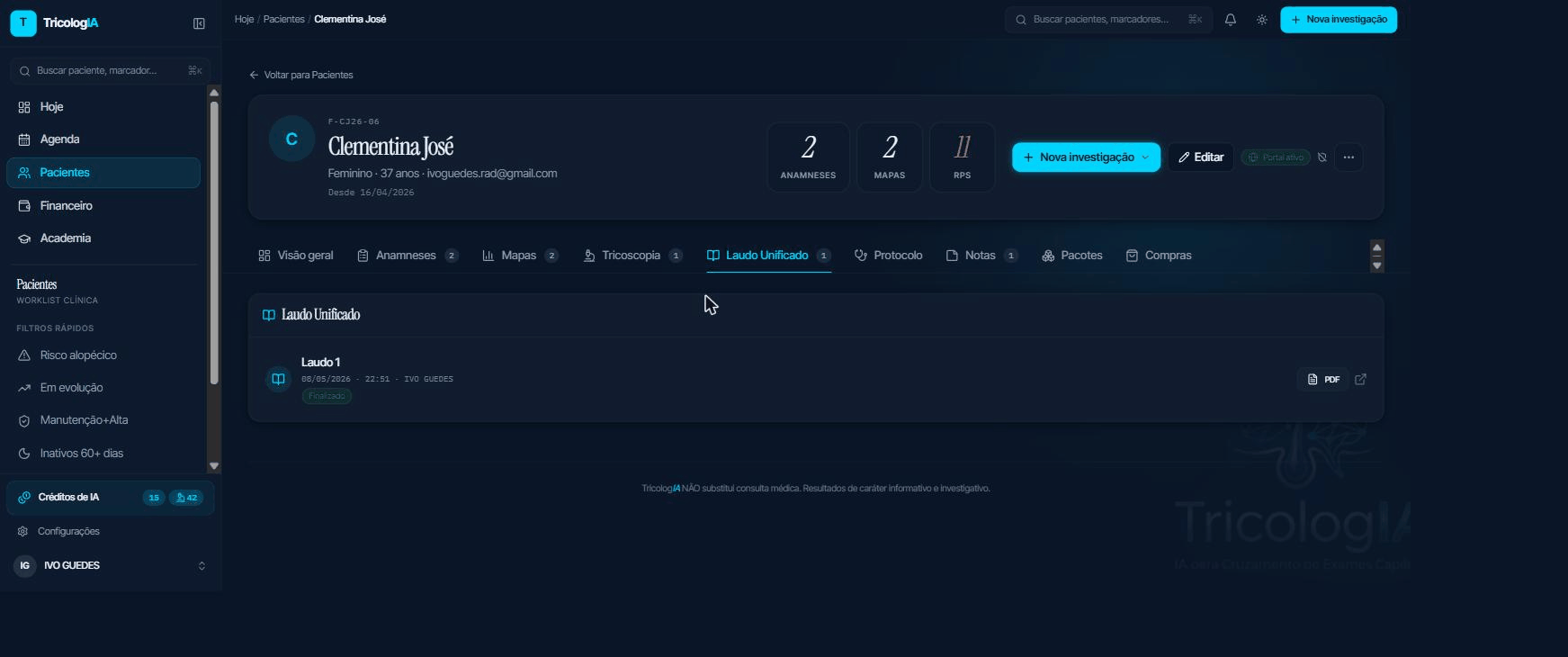The height and width of the screenshot is (657, 1568).
Task: Apply the 'Inativos 60+ dias' quick filter
Action: click(x=103, y=454)
